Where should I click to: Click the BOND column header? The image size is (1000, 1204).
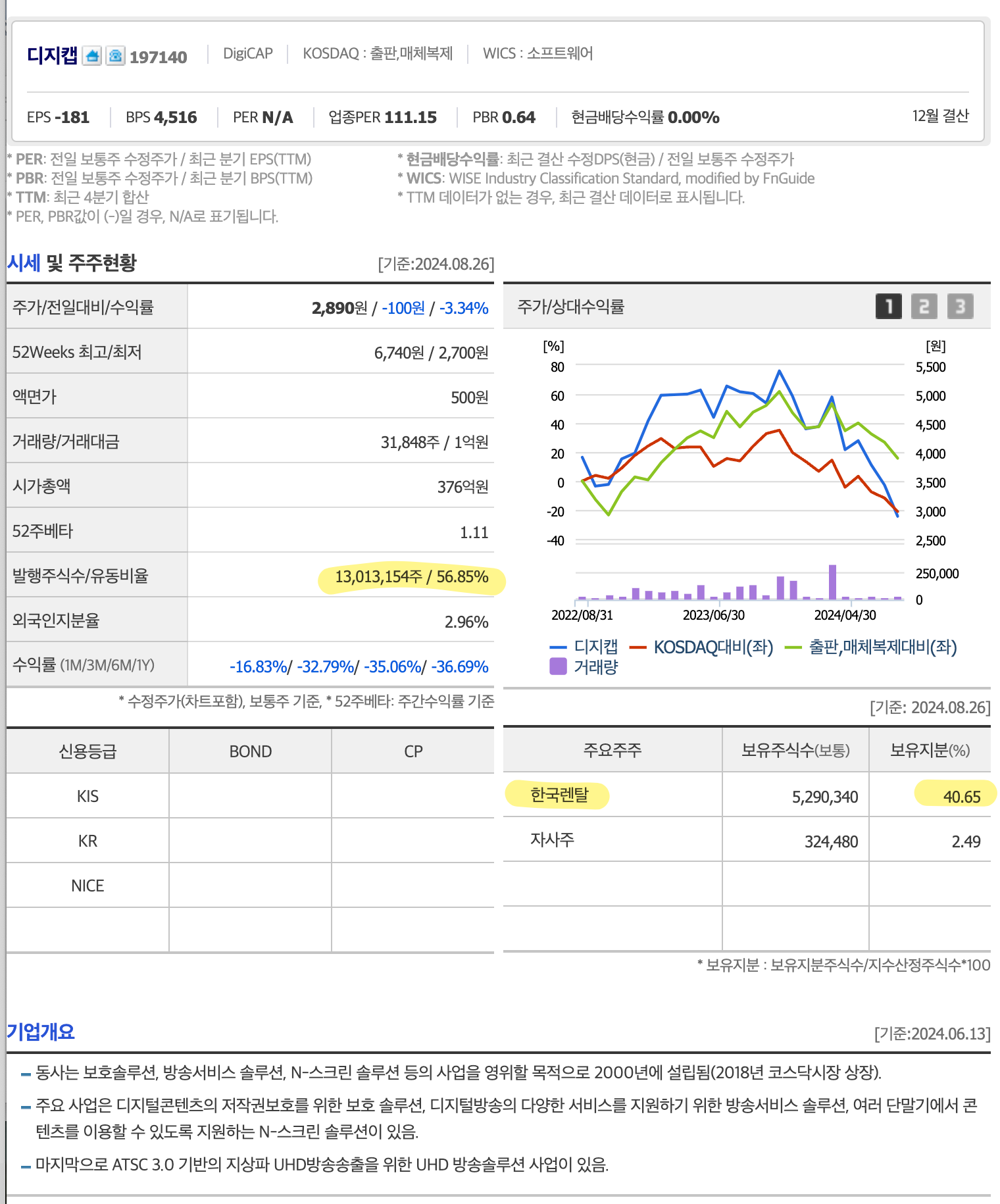(250, 751)
